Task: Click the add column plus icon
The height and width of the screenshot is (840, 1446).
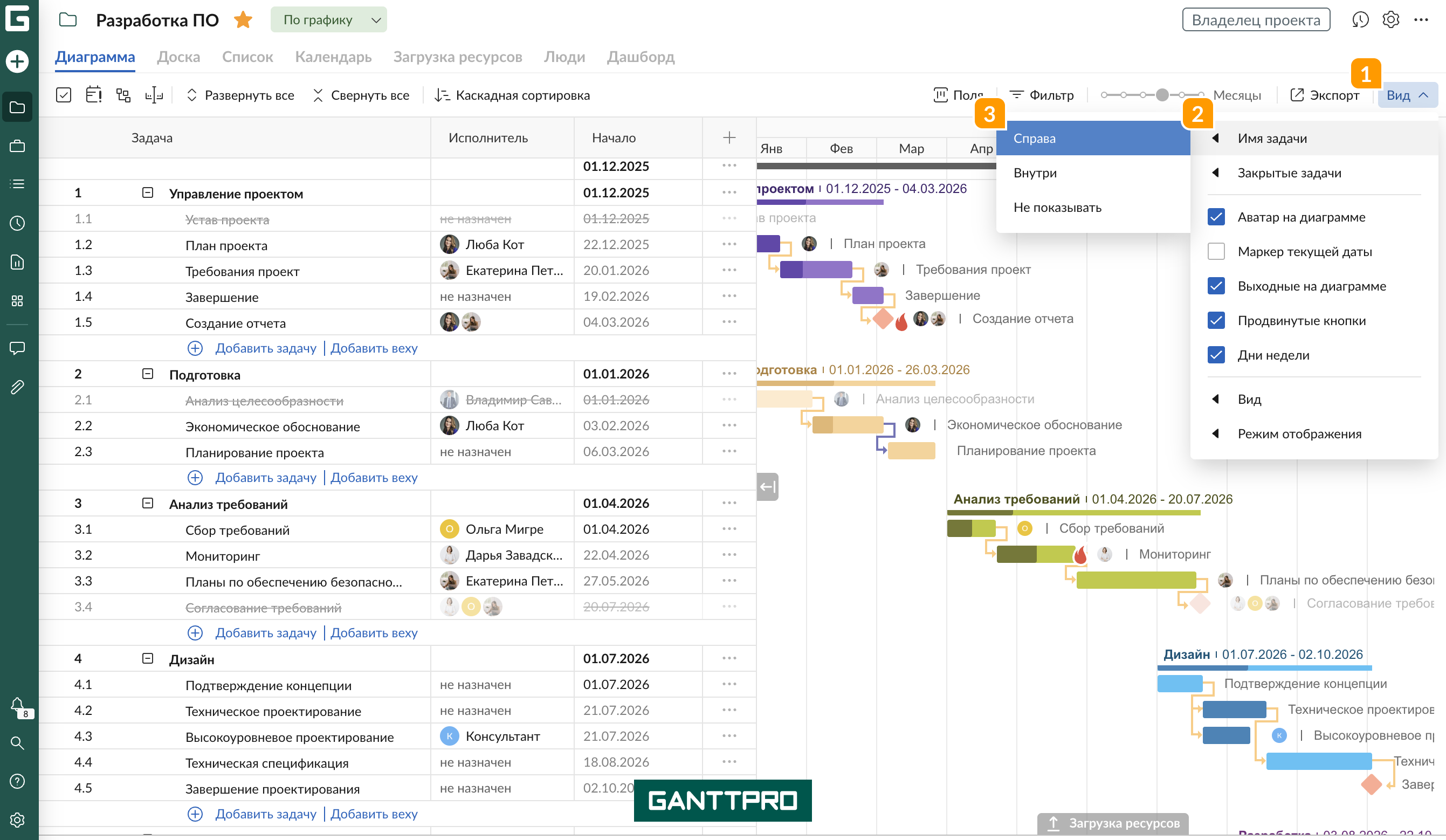Action: [x=729, y=137]
